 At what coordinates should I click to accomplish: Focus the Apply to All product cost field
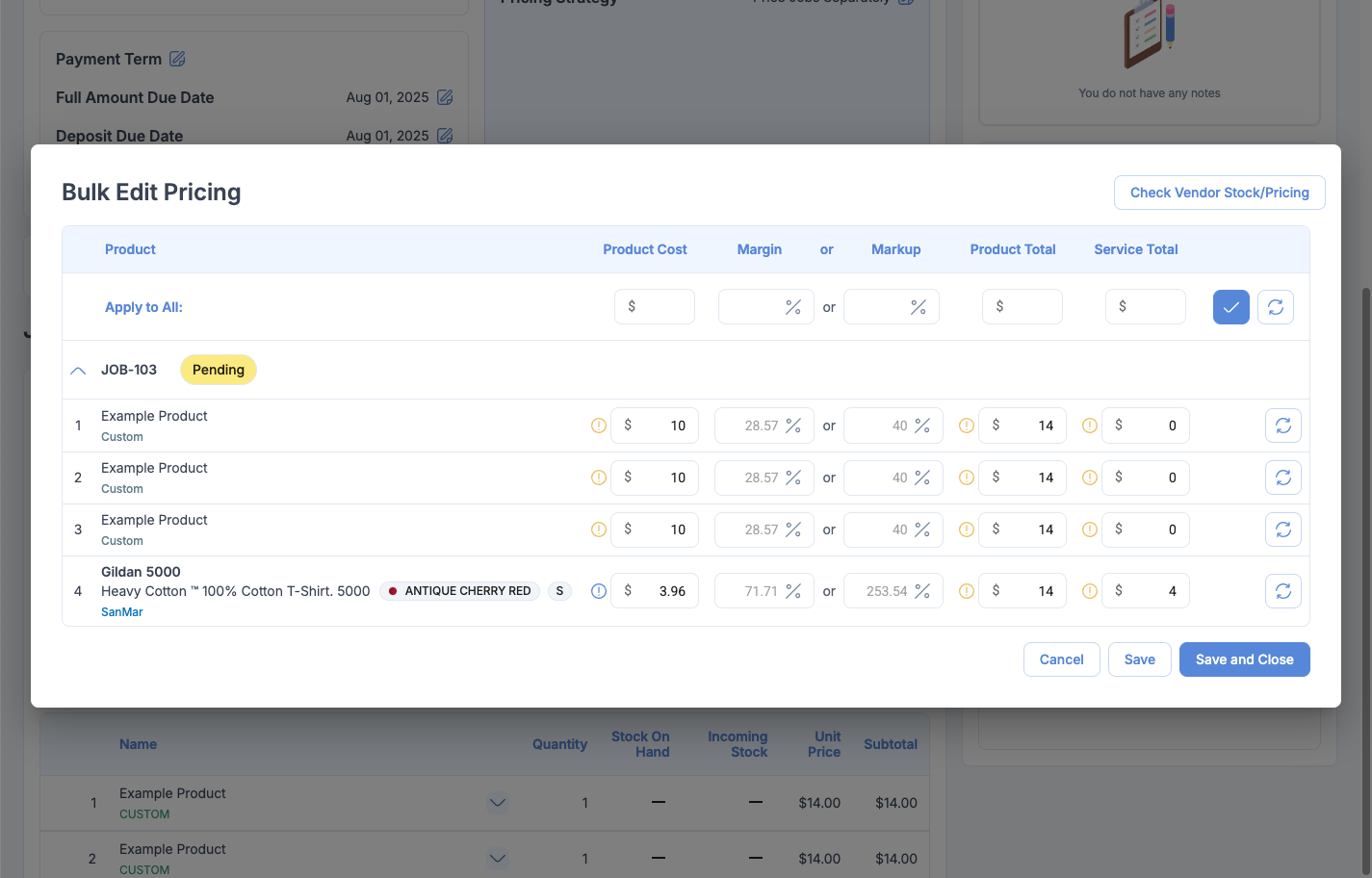(x=662, y=307)
